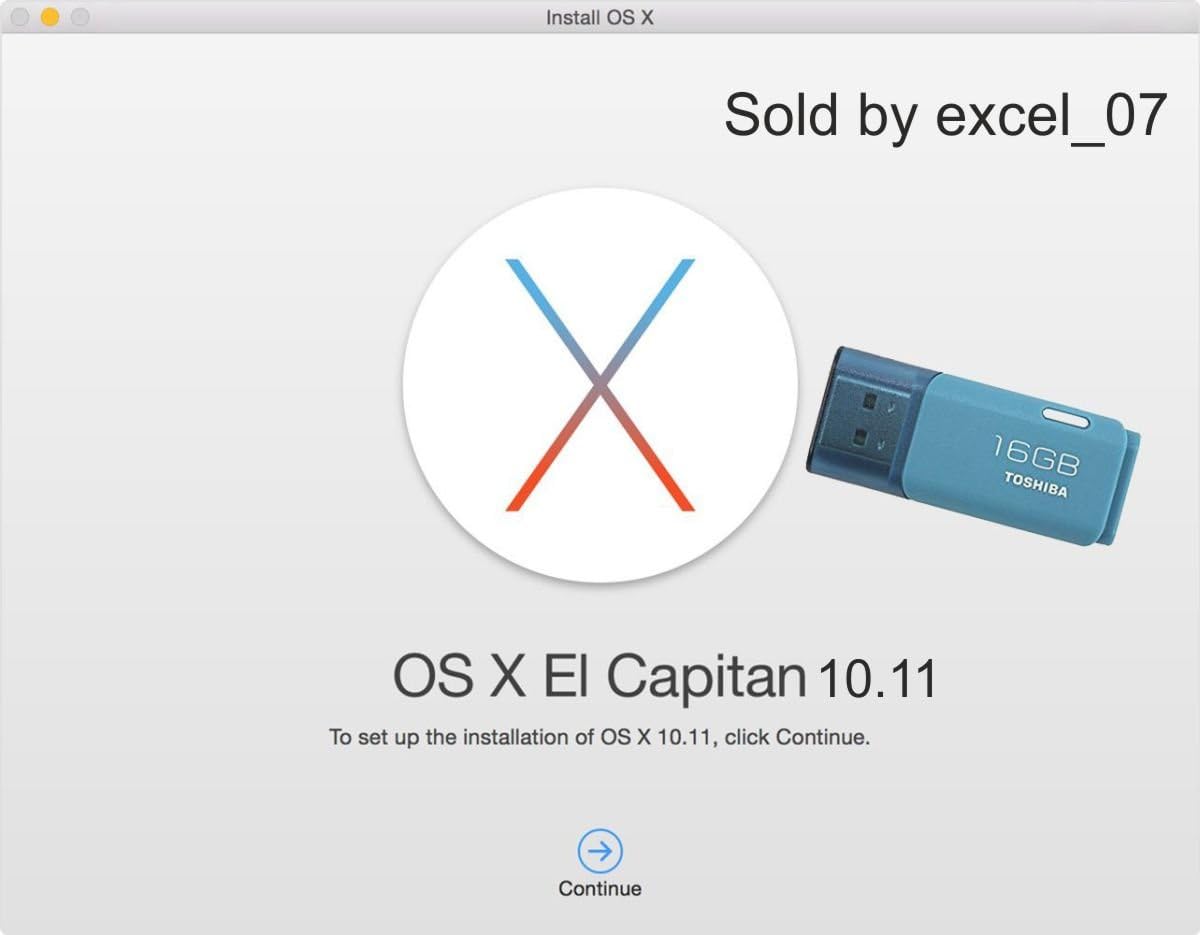
Task: Click the OS X El Capitan X logo center
Action: click(x=600, y=385)
